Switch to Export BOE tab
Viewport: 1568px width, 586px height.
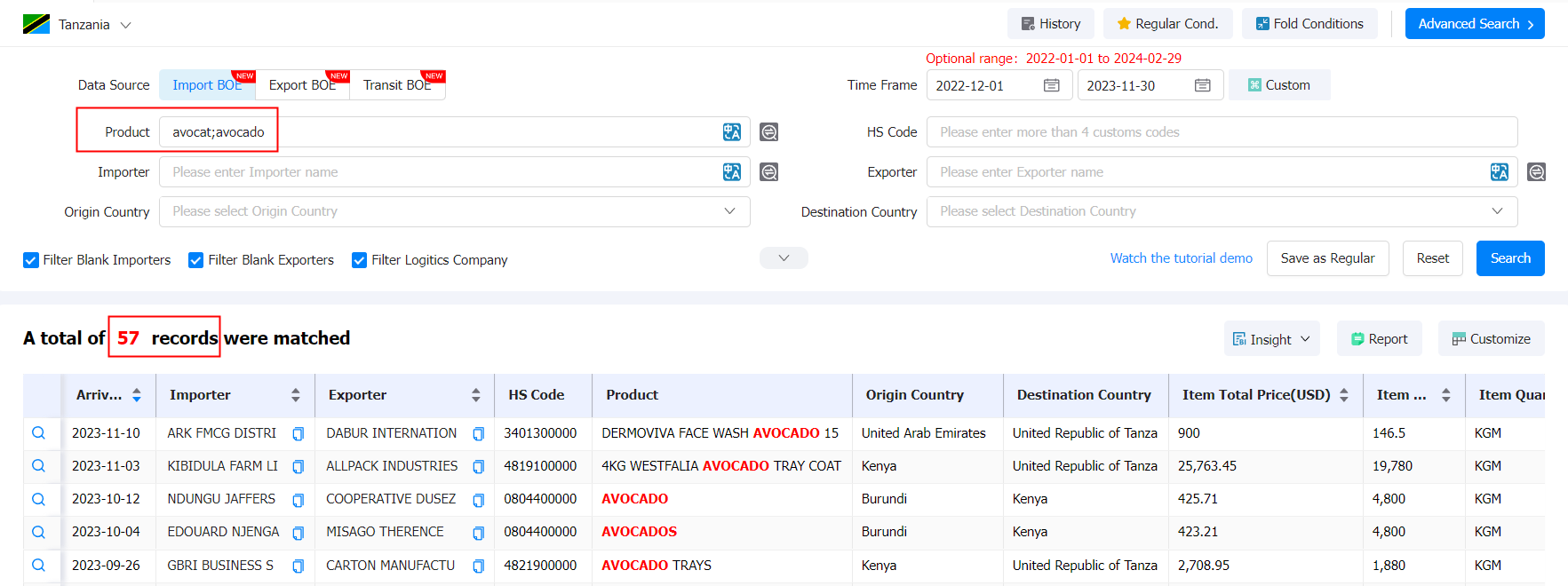[302, 85]
